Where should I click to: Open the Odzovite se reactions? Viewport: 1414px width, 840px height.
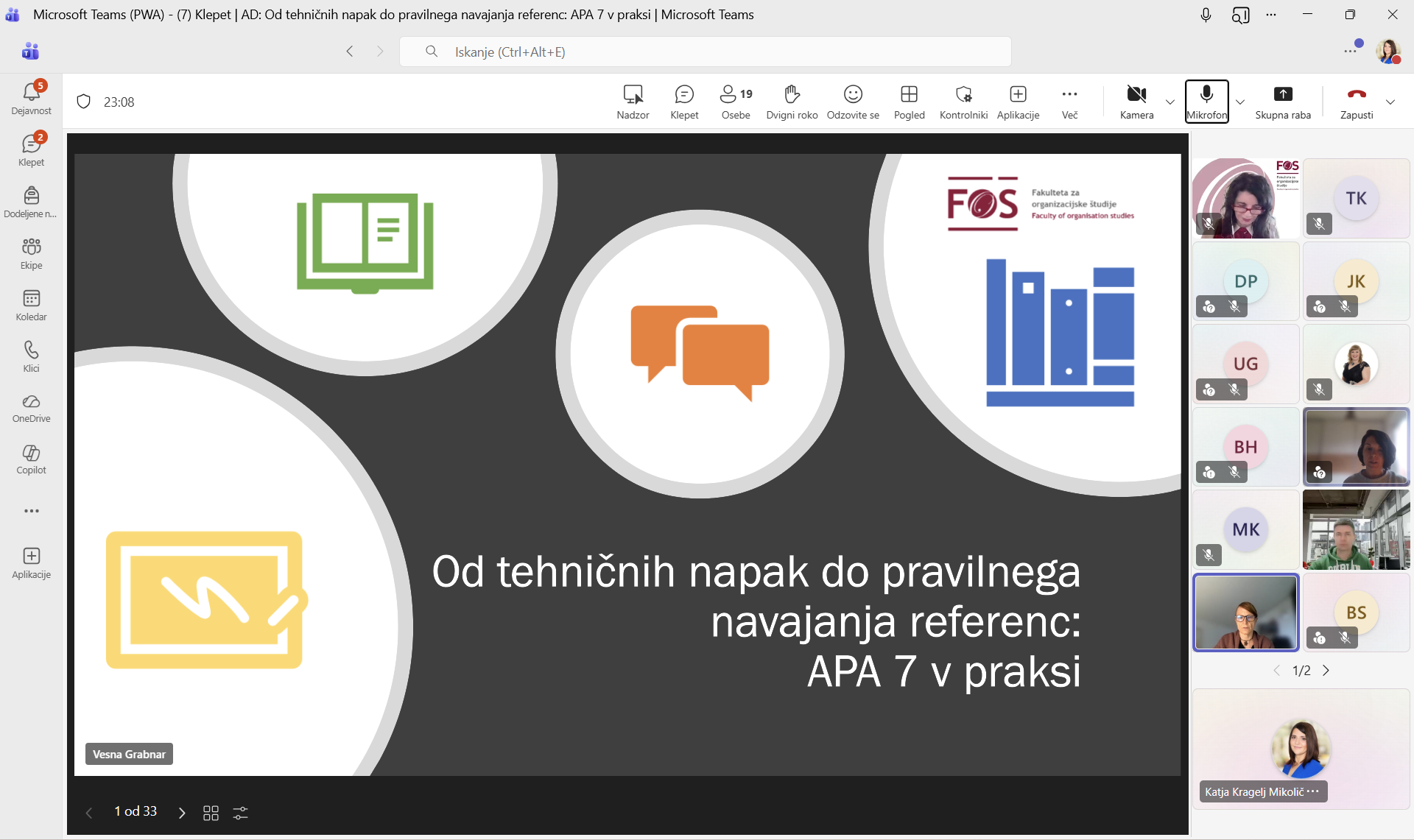coord(853,101)
